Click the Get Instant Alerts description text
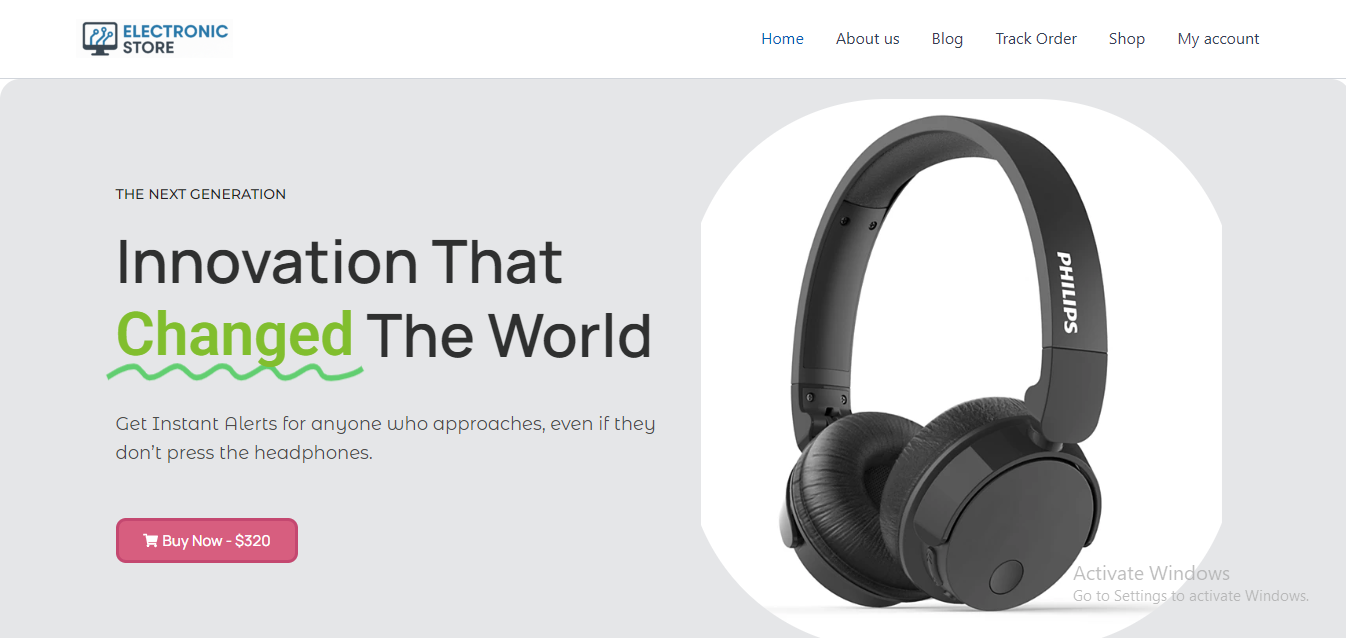 click(386, 438)
